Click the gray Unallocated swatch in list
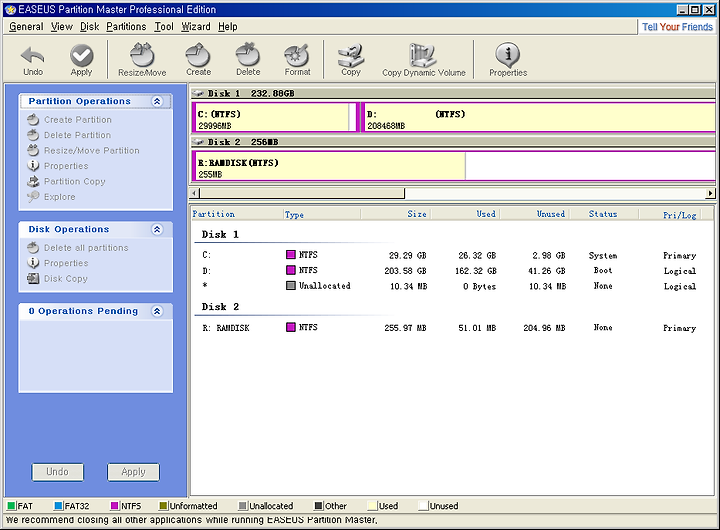This screenshot has height=530, width=720. click(x=291, y=286)
